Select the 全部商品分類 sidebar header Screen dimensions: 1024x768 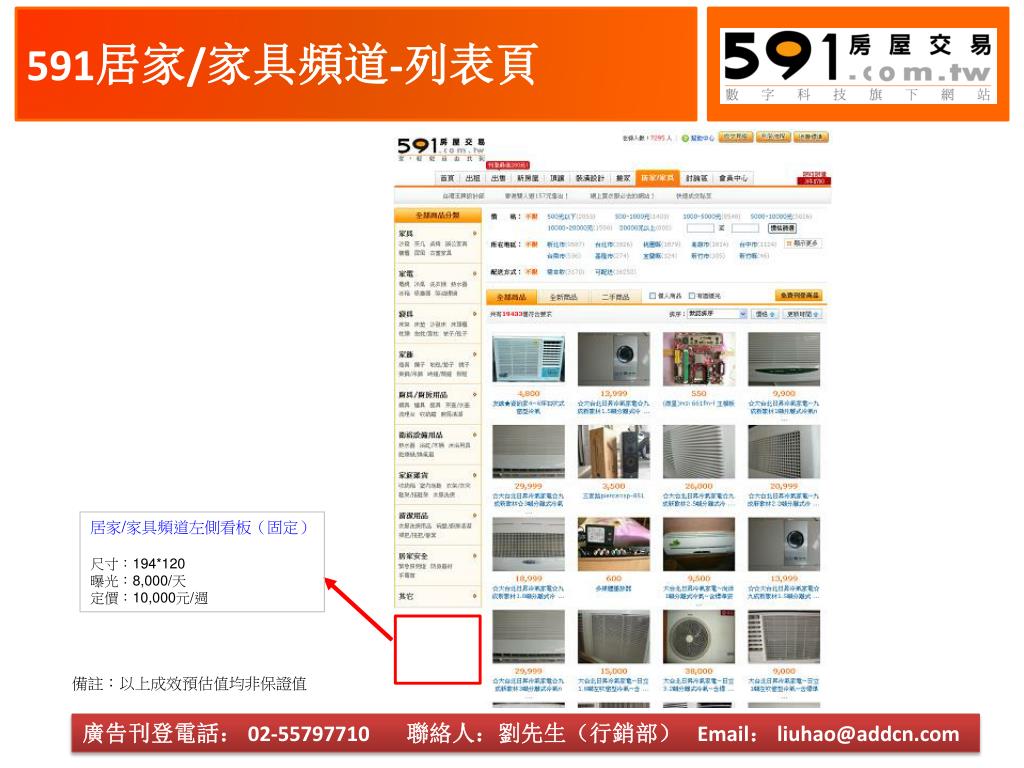tap(438, 215)
